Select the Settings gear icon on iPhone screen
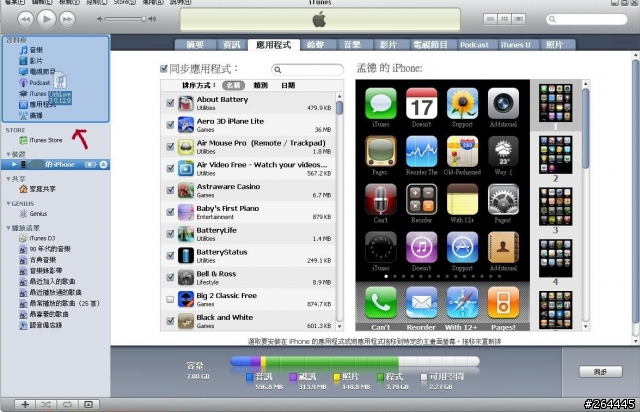 point(503,199)
